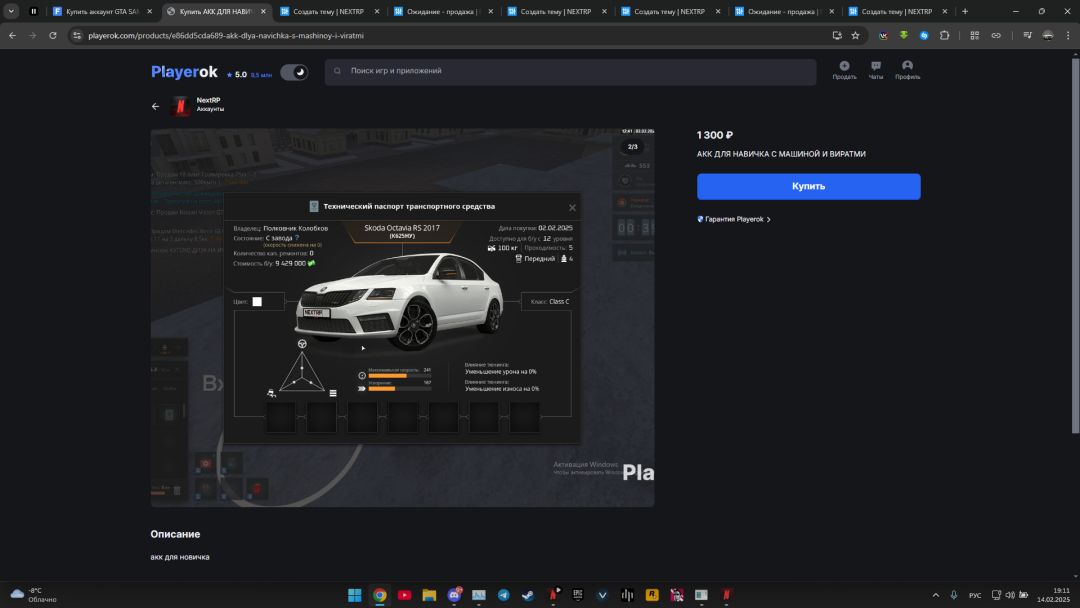The width and height of the screenshot is (1080, 608).
Task: Switch to the Купить аккаунт GTA SA tab
Action: point(102,12)
